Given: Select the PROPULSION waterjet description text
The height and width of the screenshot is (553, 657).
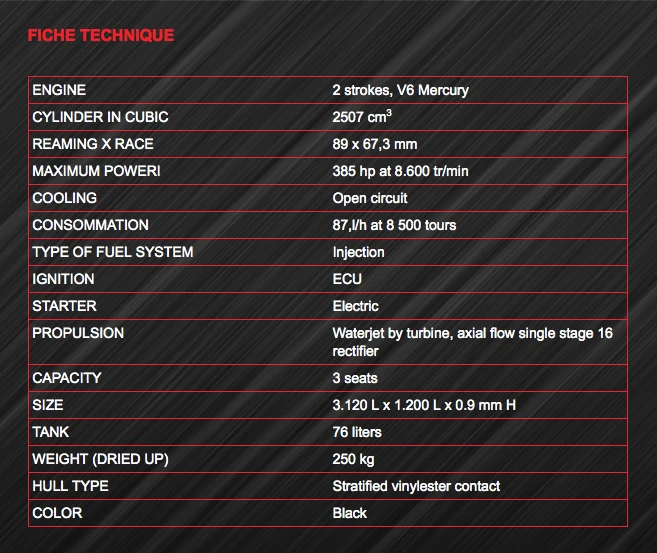Looking at the screenshot, I should 472,342.
